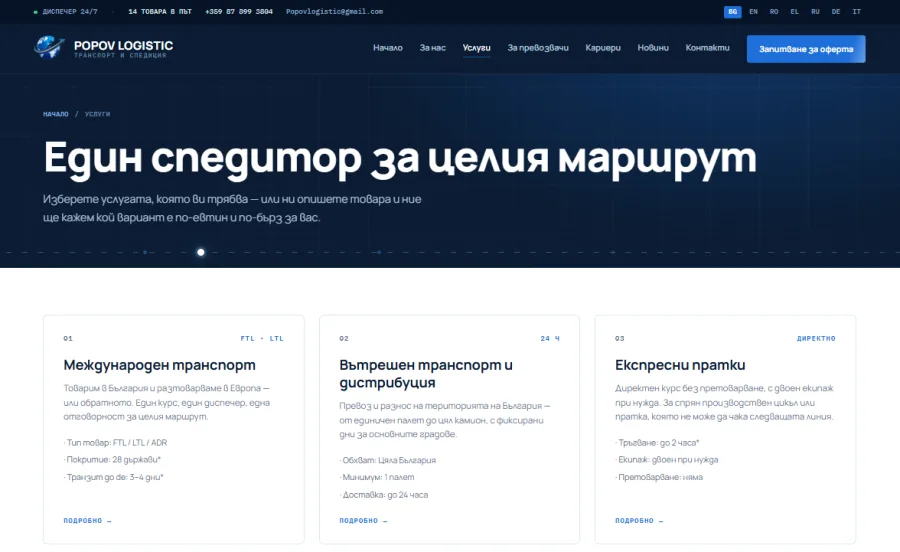Viewport: 900px width, 552px height.
Task: Click the Екипаж: двоен при нужда line
Action: tap(666, 460)
